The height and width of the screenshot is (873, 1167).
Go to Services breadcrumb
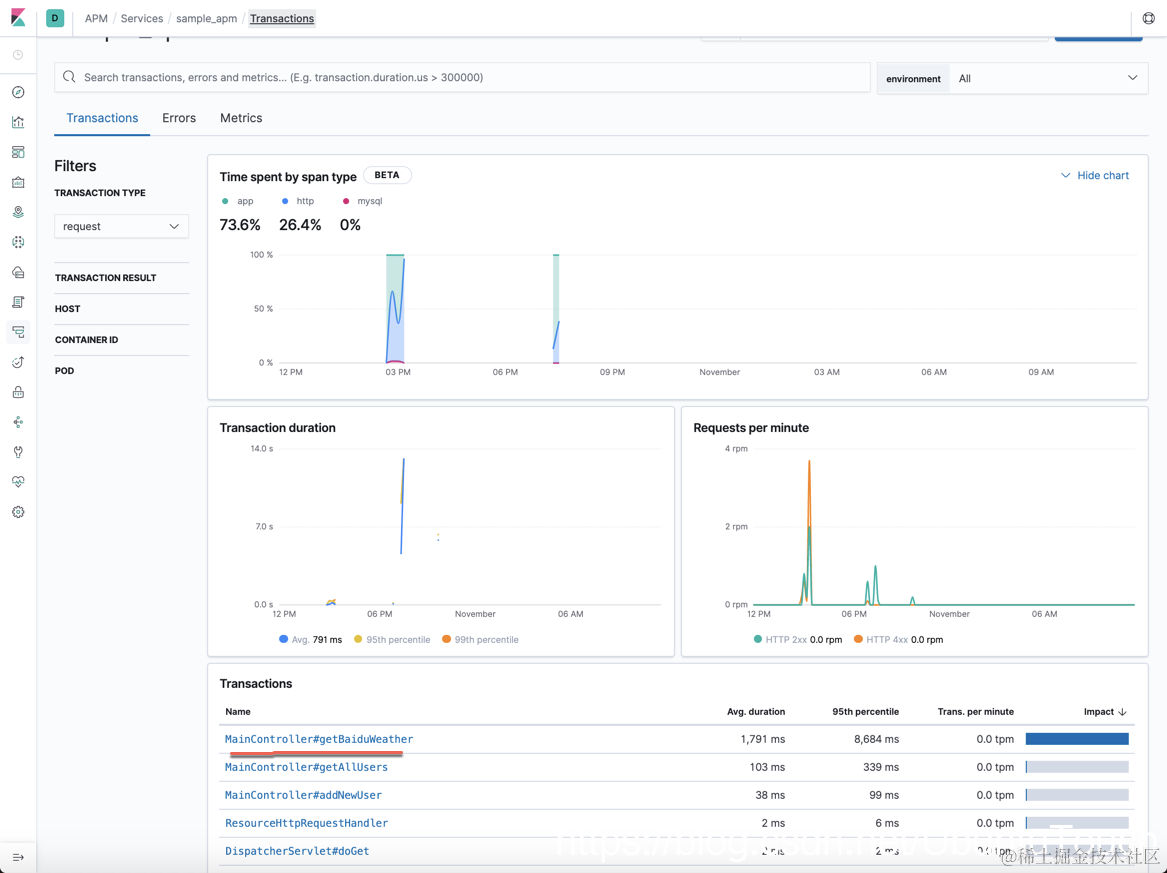(141, 18)
